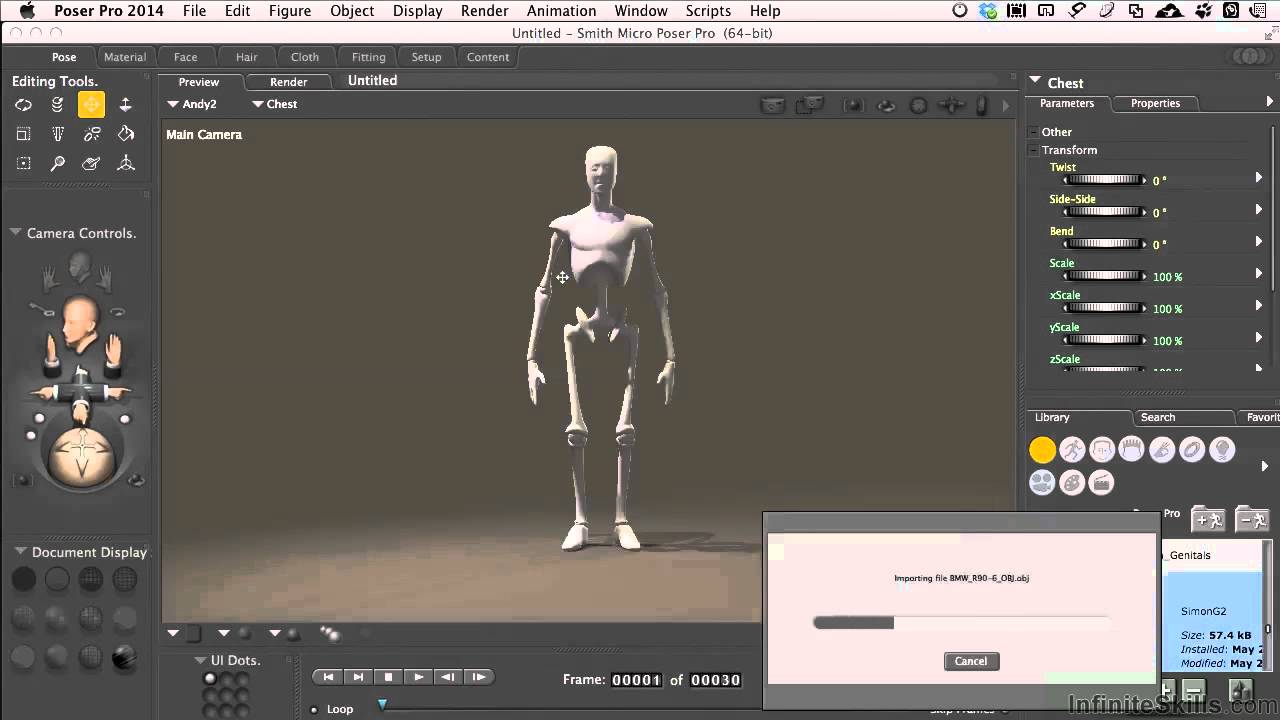Open the Render menu in menu bar

[482, 11]
